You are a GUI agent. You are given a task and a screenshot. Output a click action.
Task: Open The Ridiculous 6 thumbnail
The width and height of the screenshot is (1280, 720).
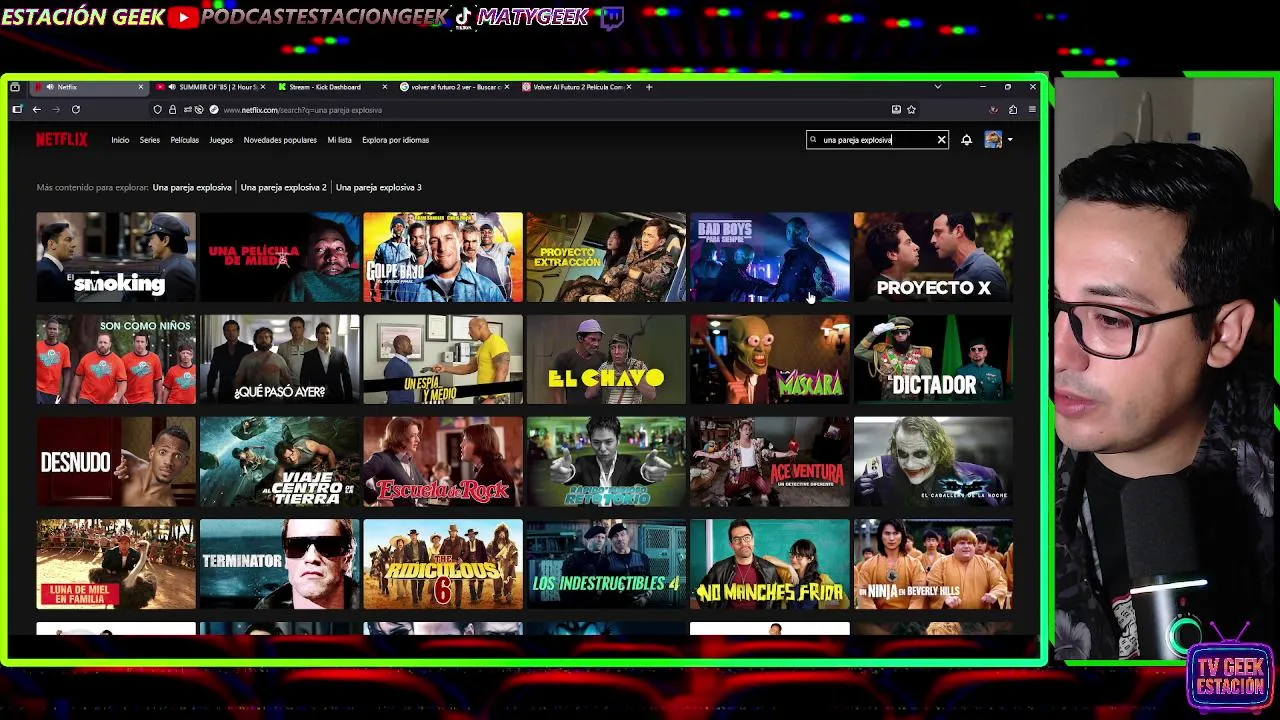coord(443,564)
